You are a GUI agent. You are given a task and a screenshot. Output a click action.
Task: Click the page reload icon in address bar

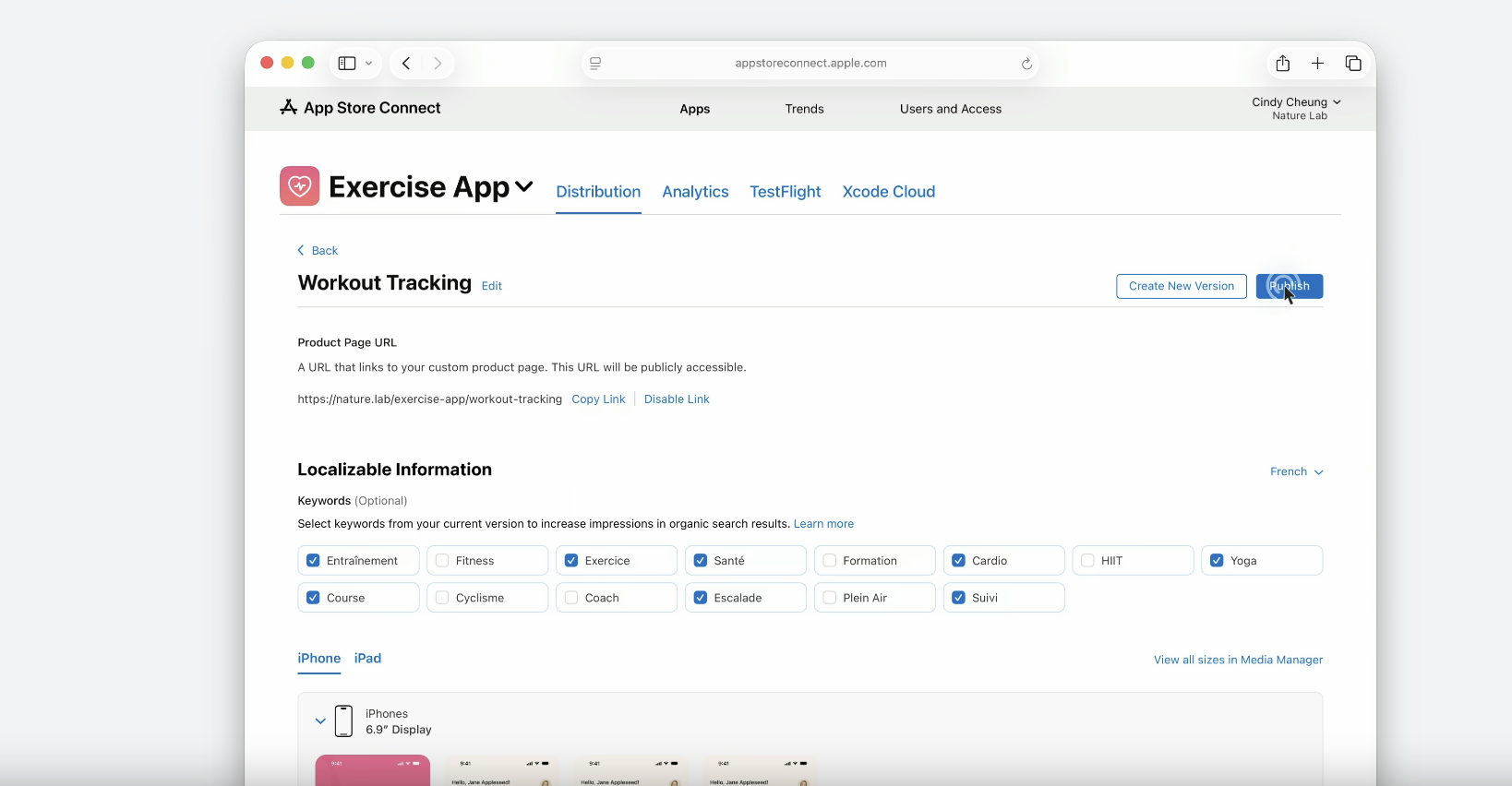(1026, 64)
